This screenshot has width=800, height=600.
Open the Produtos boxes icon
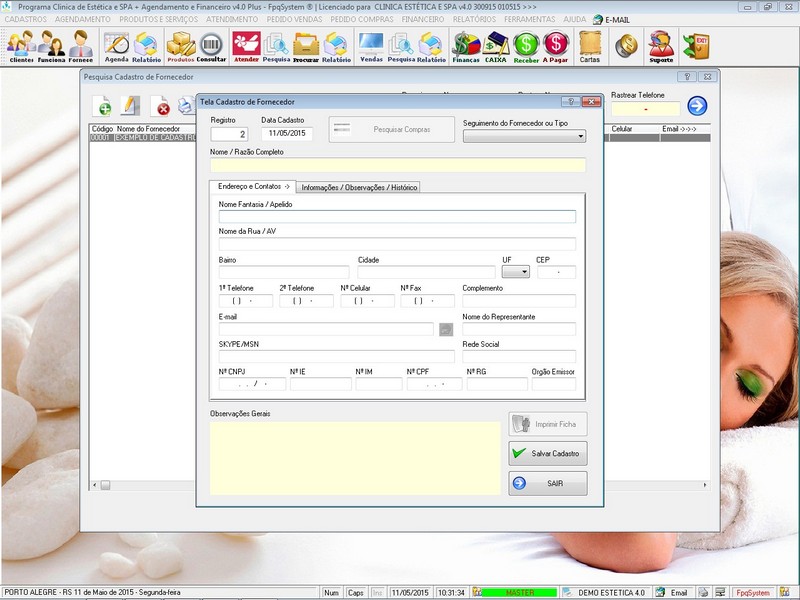(181, 47)
